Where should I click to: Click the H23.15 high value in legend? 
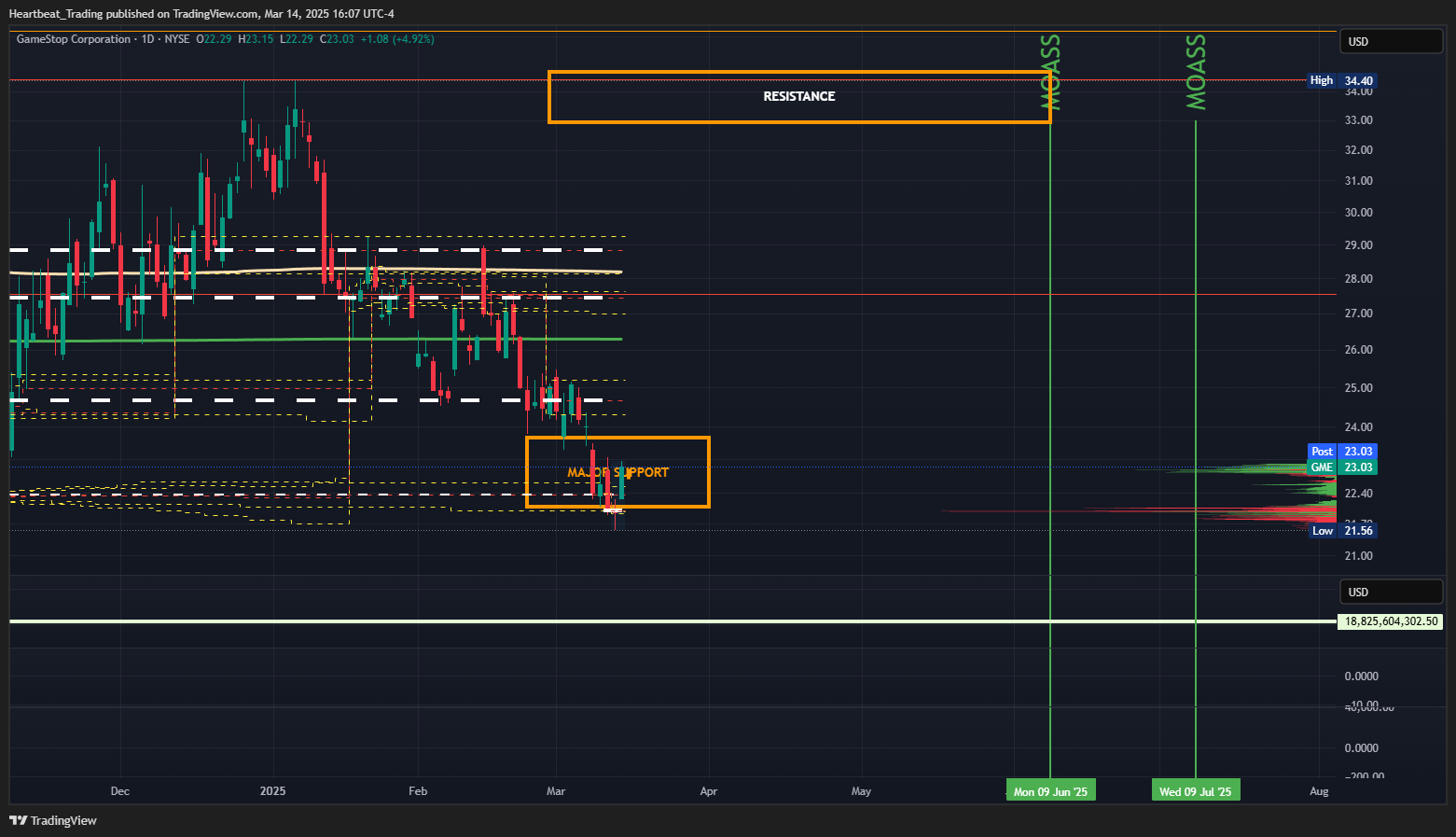coord(256,39)
